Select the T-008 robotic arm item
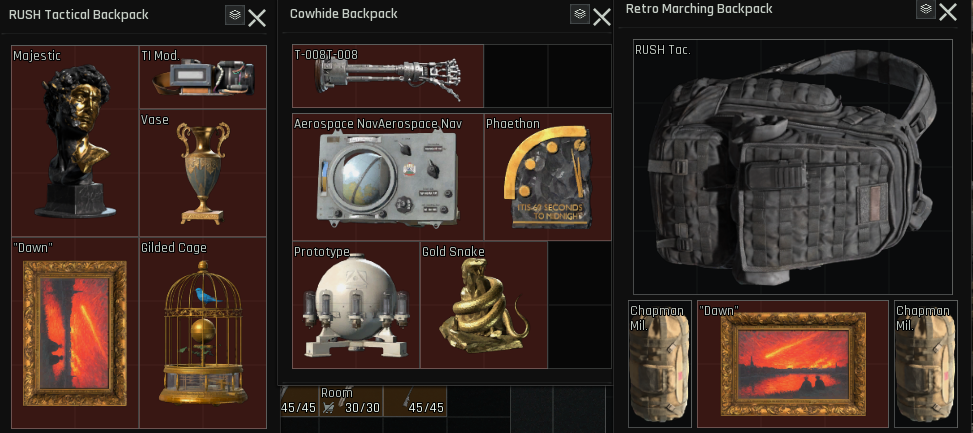Image resolution: width=973 pixels, height=433 pixels. (x=388, y=76)
